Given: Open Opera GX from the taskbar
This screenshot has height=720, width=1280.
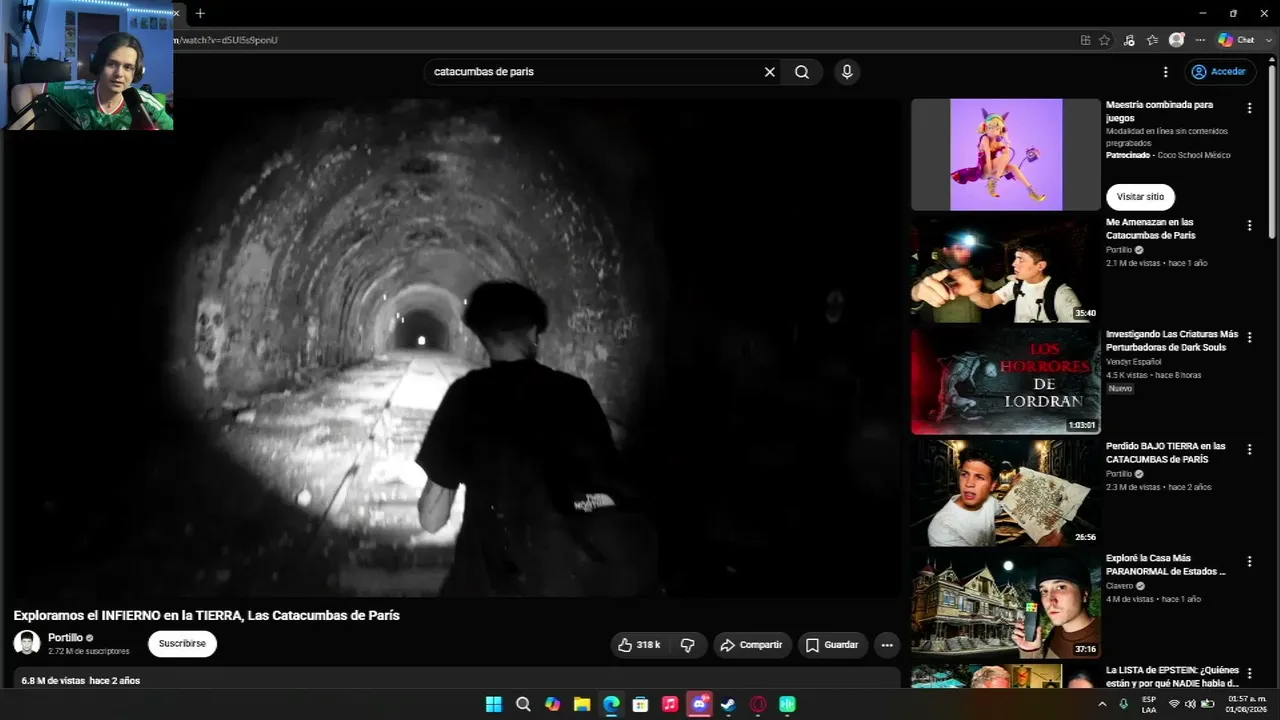Looking at the screenshot, I should 758,704.
